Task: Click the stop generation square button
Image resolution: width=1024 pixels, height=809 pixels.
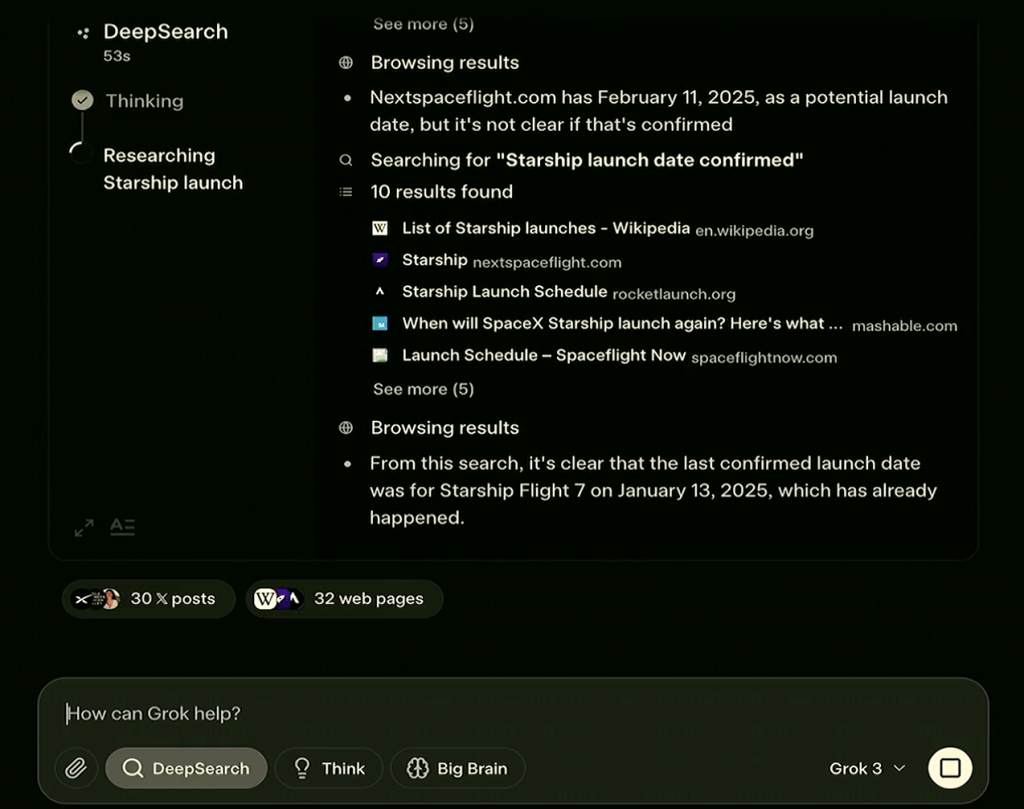Action: coord(950,768)
